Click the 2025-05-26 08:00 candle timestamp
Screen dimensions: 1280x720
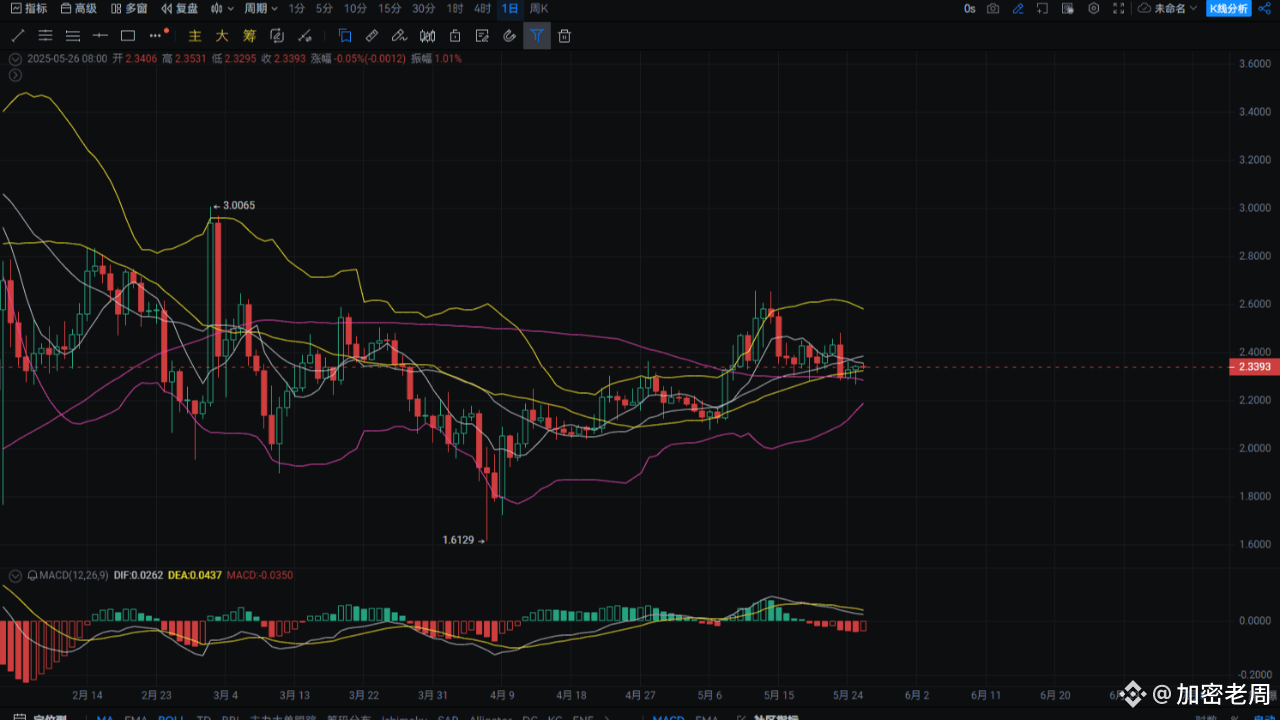coord(67,59)
